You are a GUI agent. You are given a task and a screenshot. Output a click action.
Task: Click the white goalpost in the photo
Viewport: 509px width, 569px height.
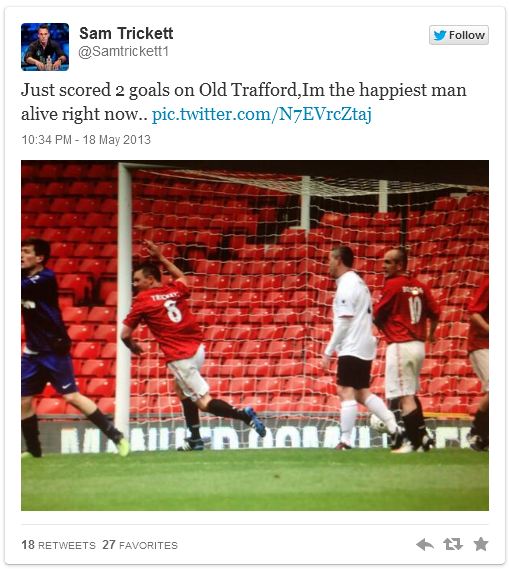click(x=124, y=298)
